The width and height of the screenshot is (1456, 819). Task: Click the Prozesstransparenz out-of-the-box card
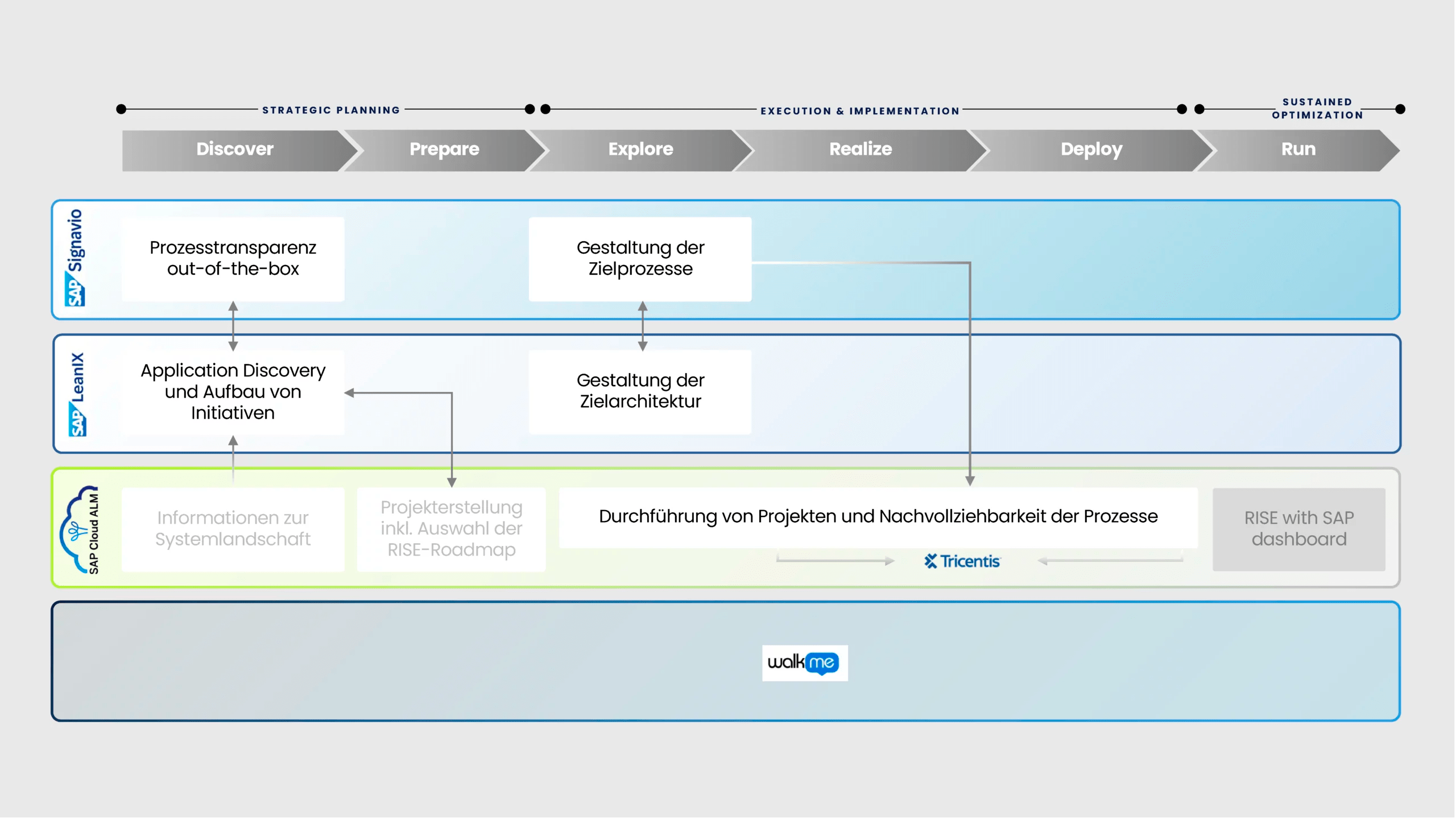click(233, 259)
